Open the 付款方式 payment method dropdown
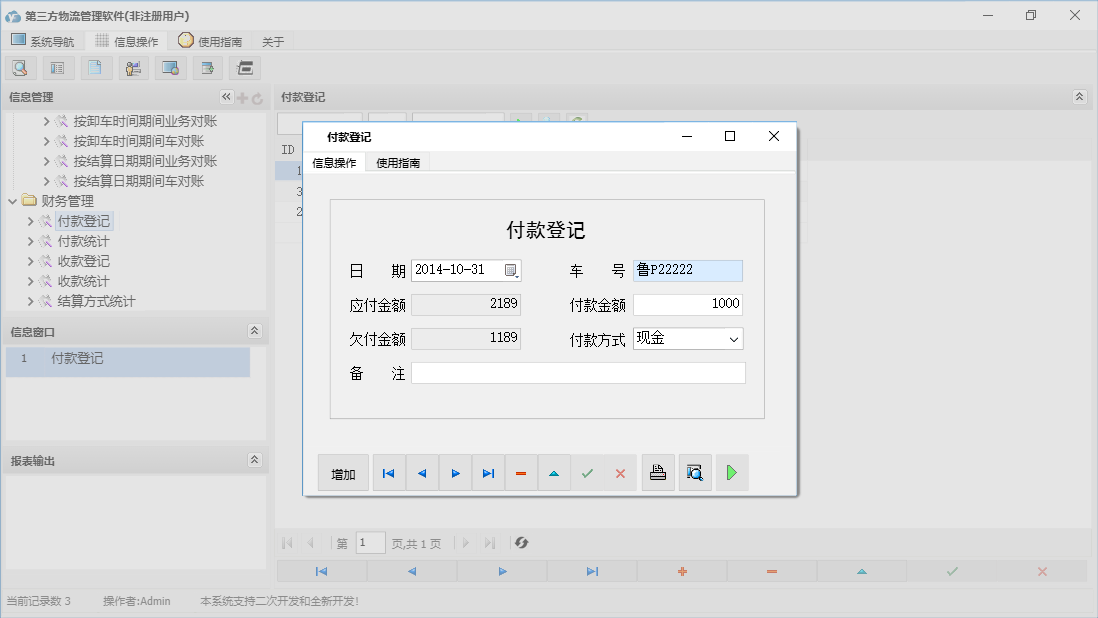This screenshot has width=1098, height=618. pos(733,338)
